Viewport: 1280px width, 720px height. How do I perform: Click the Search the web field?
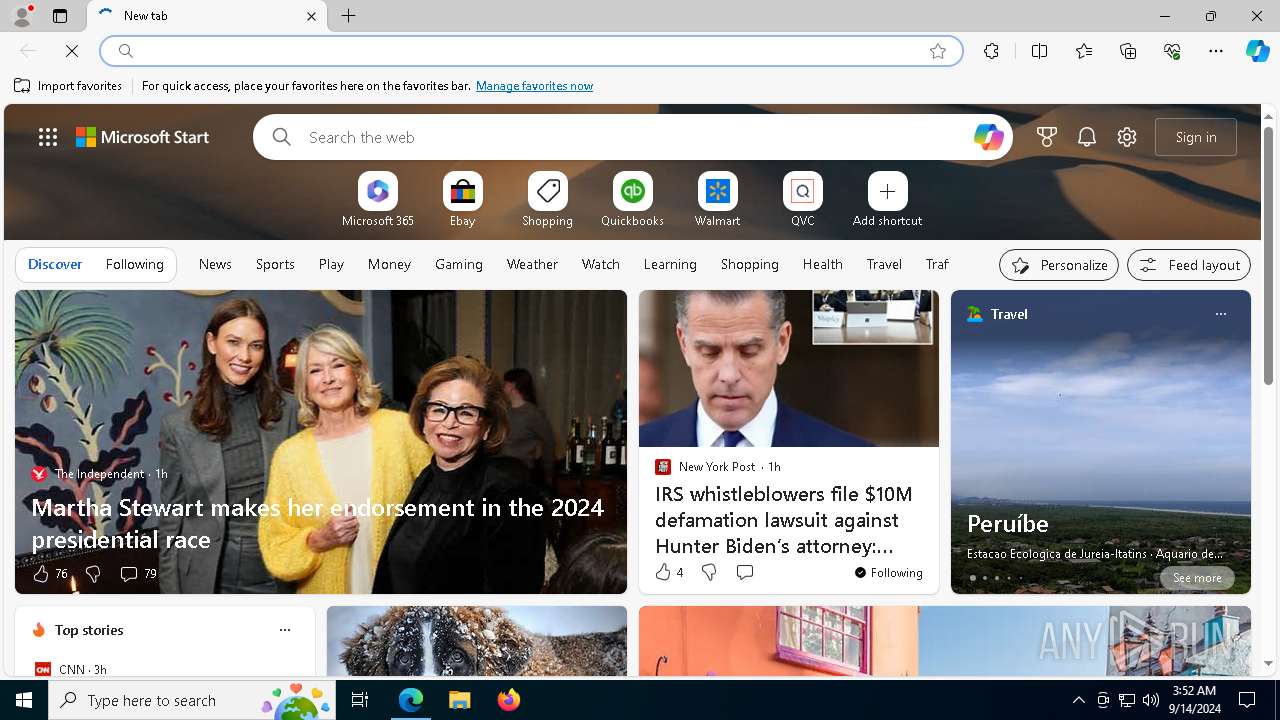click(x=635, y=137)
